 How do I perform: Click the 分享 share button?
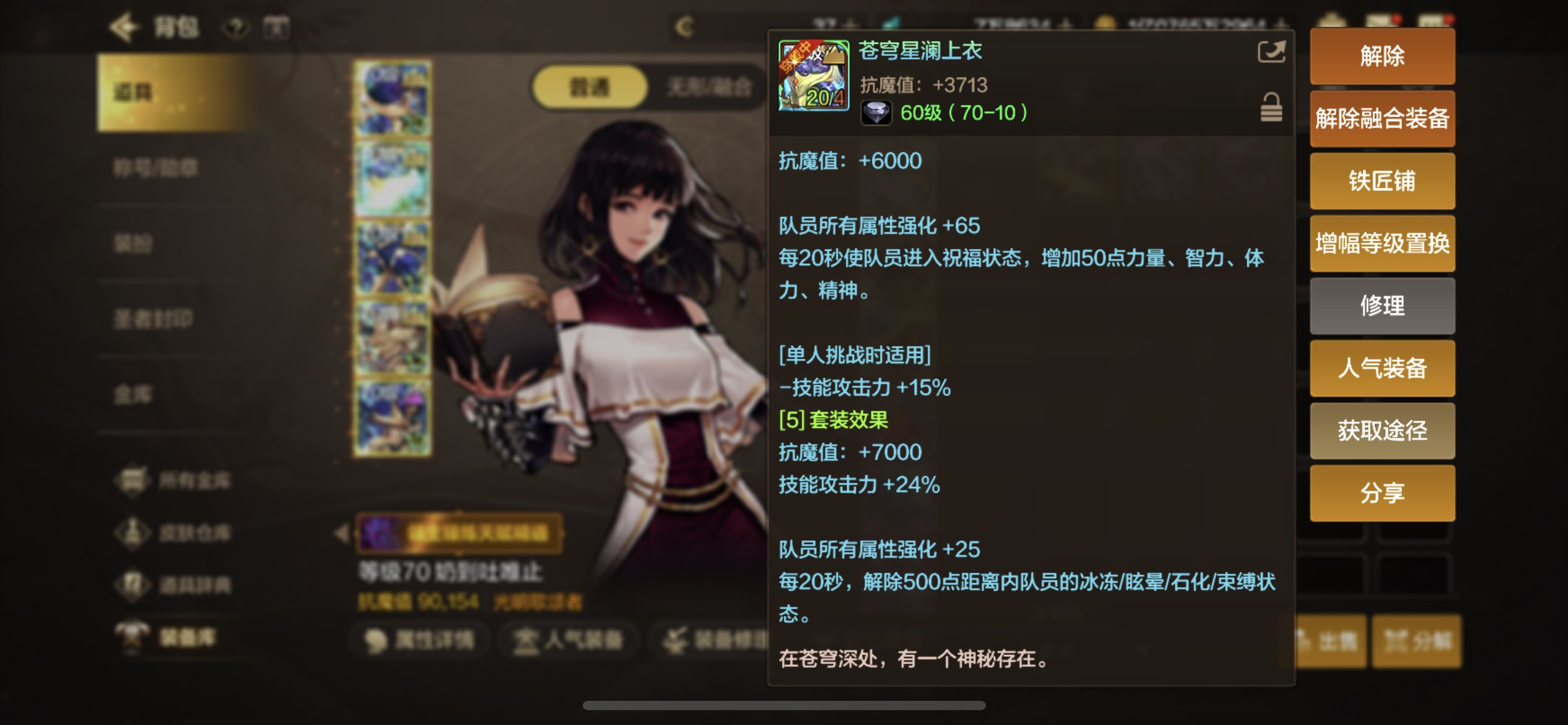(x=1382, y=493)
